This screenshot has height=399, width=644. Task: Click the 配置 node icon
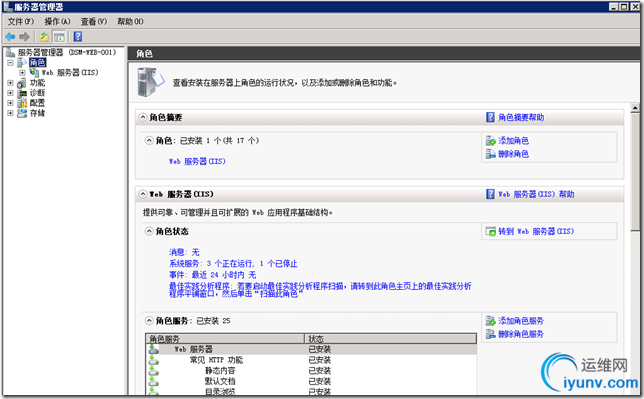tap(22, 103)
